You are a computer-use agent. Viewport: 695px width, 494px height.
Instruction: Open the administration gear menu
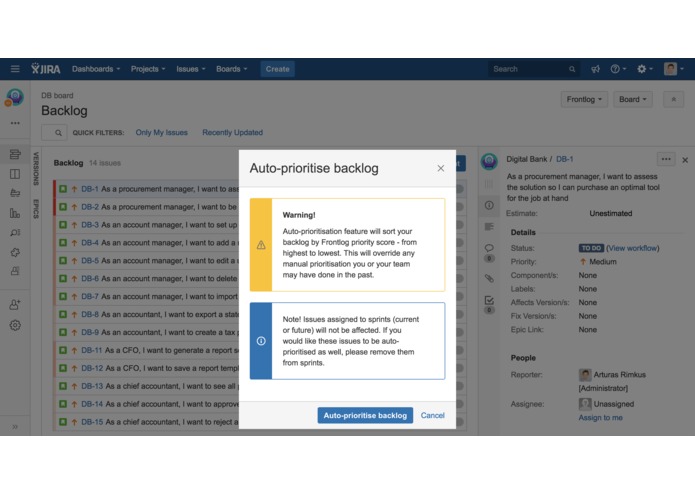coord(644,69)
